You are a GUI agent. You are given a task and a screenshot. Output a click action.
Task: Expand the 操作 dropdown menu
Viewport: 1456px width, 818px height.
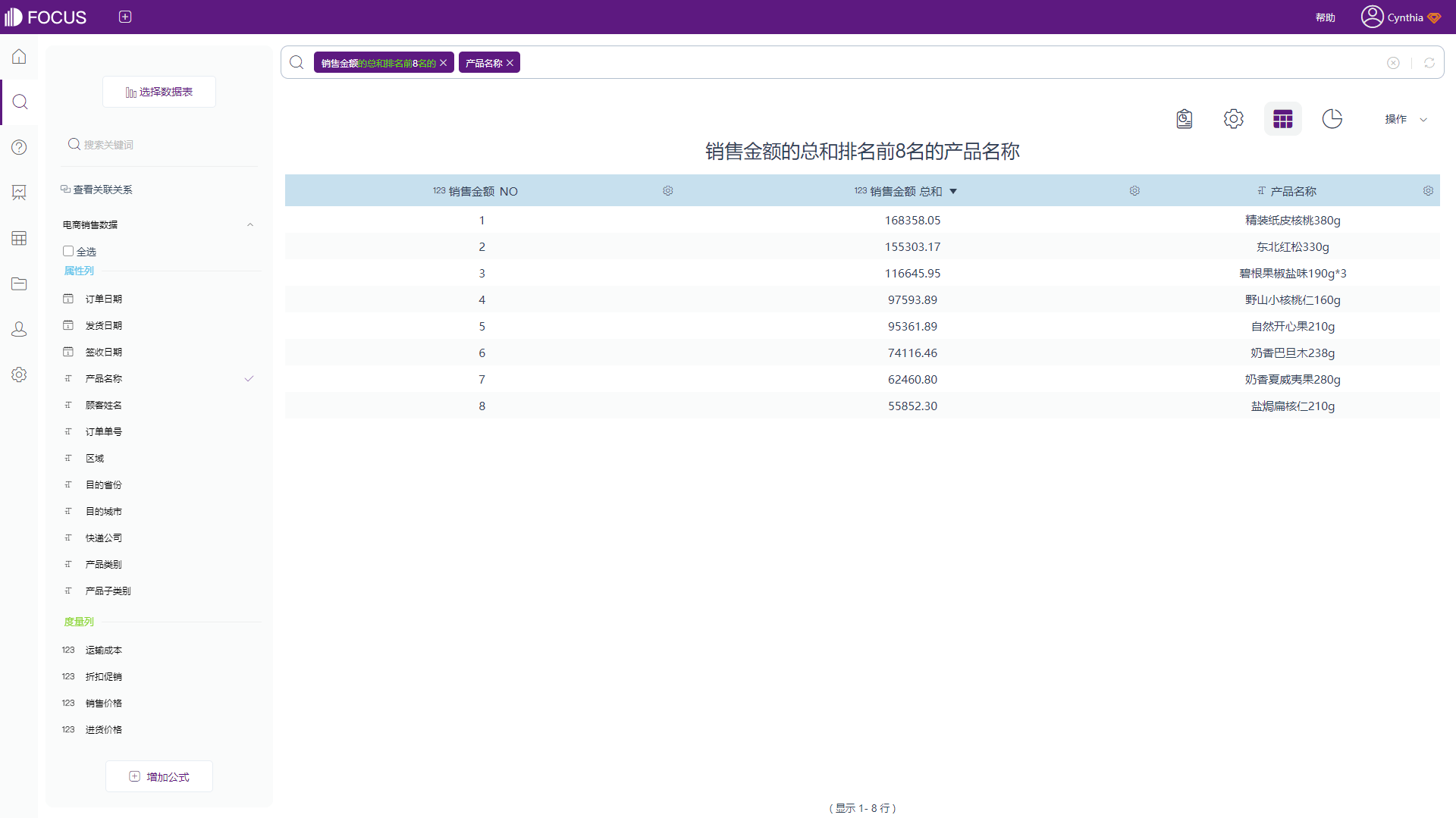click(1405, 119)
